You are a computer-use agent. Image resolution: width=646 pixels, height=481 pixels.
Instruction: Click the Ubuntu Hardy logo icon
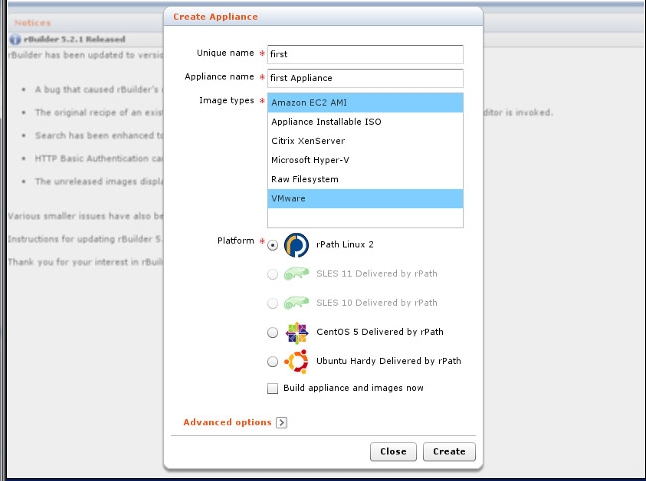tap(297, 361)
